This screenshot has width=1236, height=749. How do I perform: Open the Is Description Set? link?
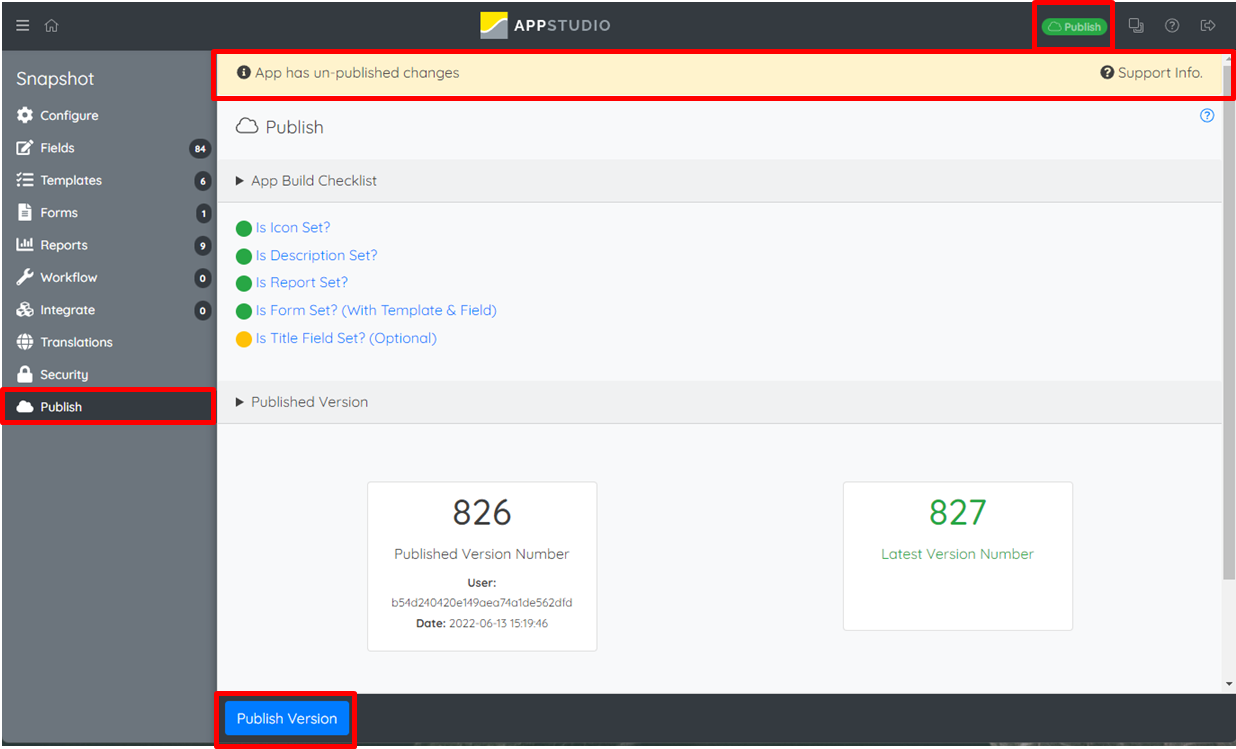(x=317, y=256)
